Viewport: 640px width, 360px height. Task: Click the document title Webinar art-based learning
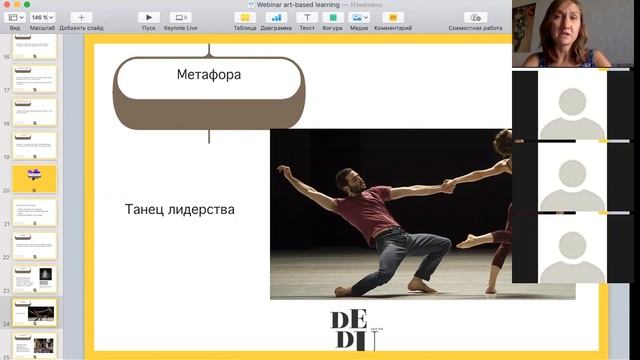298,5
